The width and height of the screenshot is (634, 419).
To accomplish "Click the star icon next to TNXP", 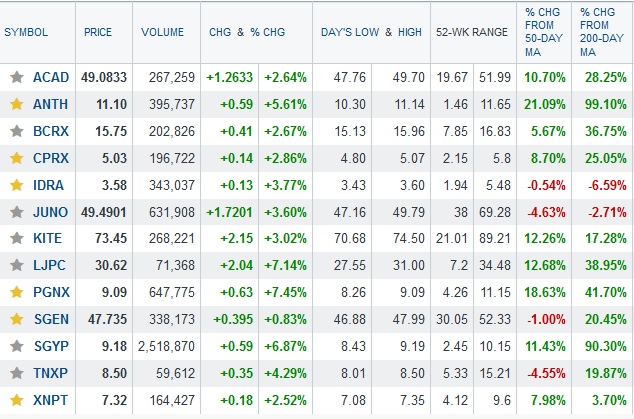I will [17, 373].
